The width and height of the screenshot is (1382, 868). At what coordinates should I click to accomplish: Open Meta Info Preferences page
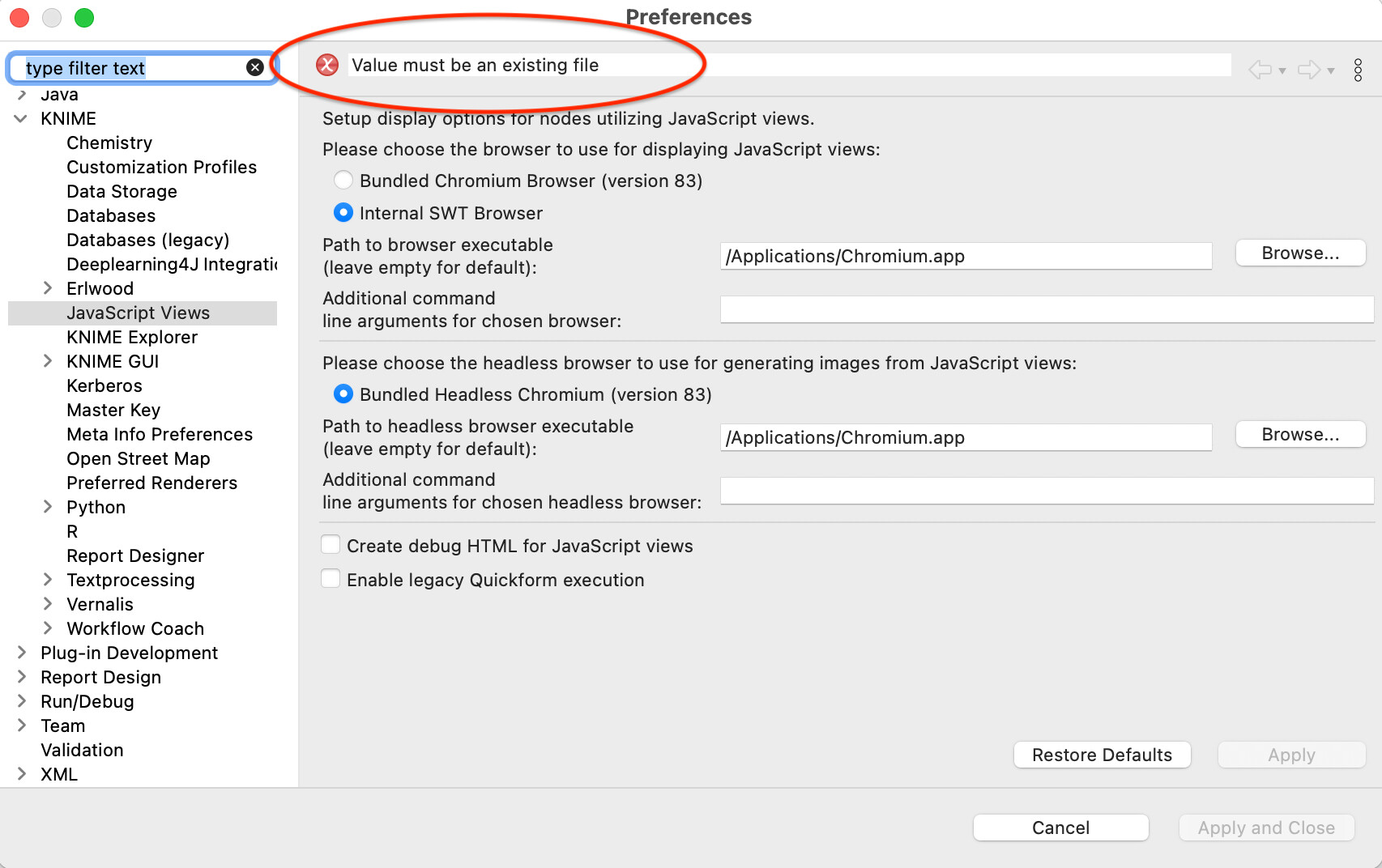tap(160, 434)
